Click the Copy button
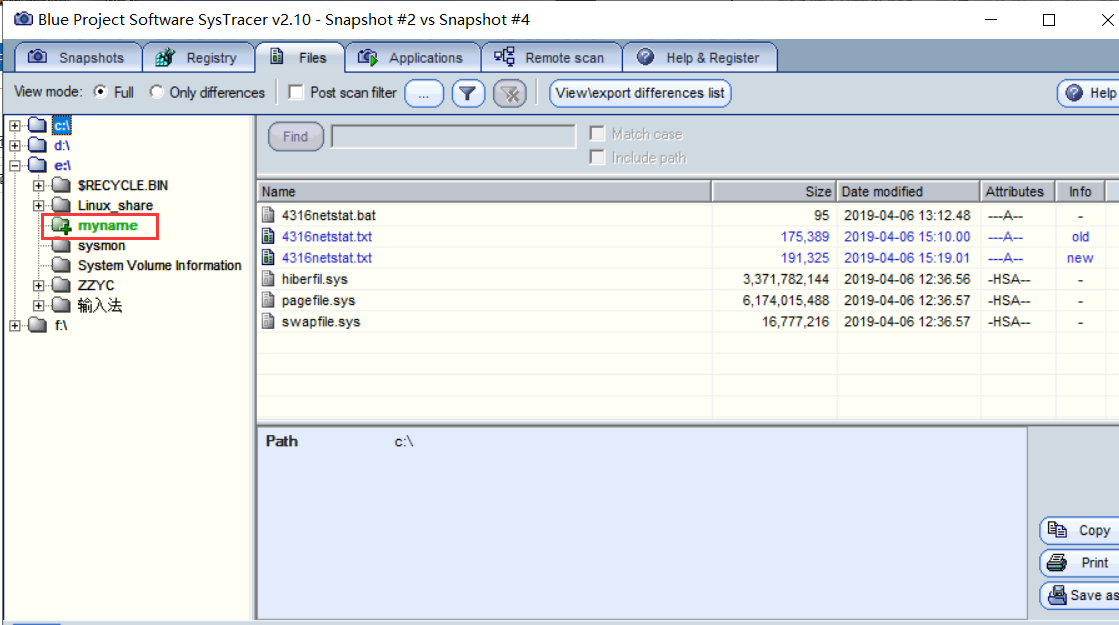Screen dimensions: 1119x625 pyautogui.click(x=1080, y=530)
